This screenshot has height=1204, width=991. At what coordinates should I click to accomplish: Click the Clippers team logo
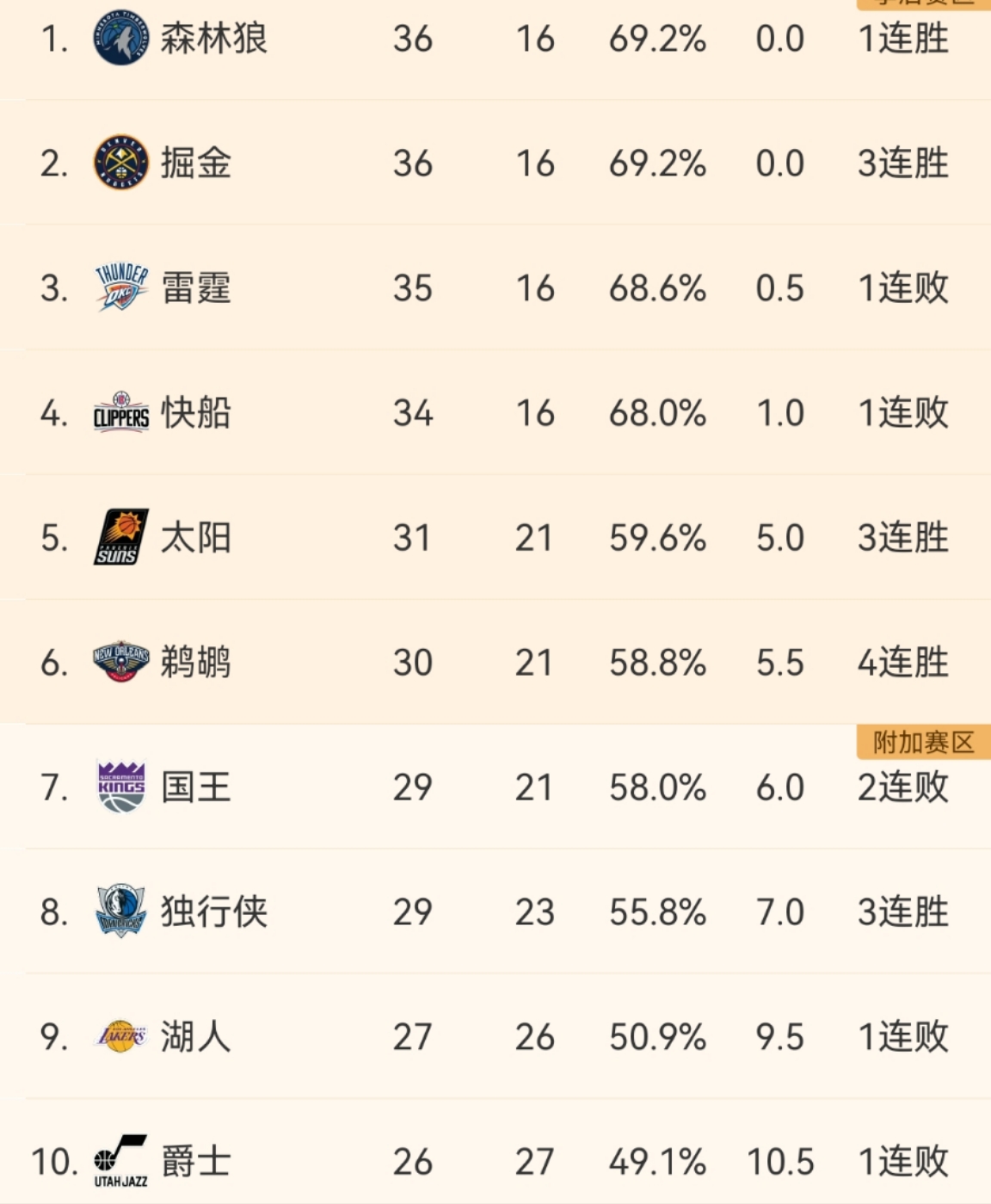120,413
